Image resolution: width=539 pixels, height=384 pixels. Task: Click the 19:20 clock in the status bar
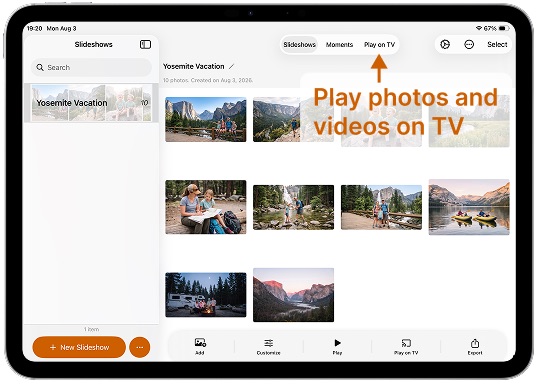pyautogui.click(x=34, y=28)
